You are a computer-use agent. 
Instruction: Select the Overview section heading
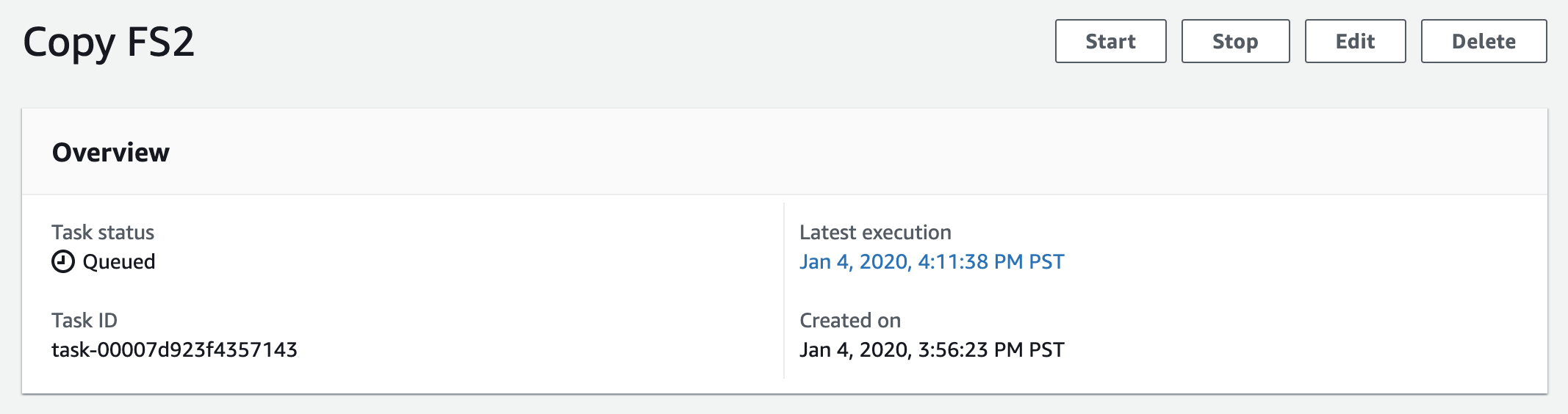(x=111, y=153)
